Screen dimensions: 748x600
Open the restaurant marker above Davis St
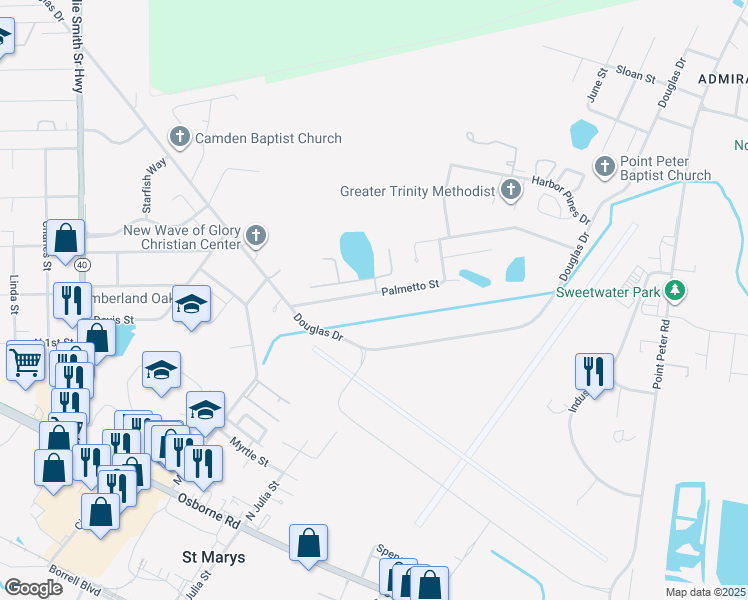pyautogui.click(x=73, y=302)
